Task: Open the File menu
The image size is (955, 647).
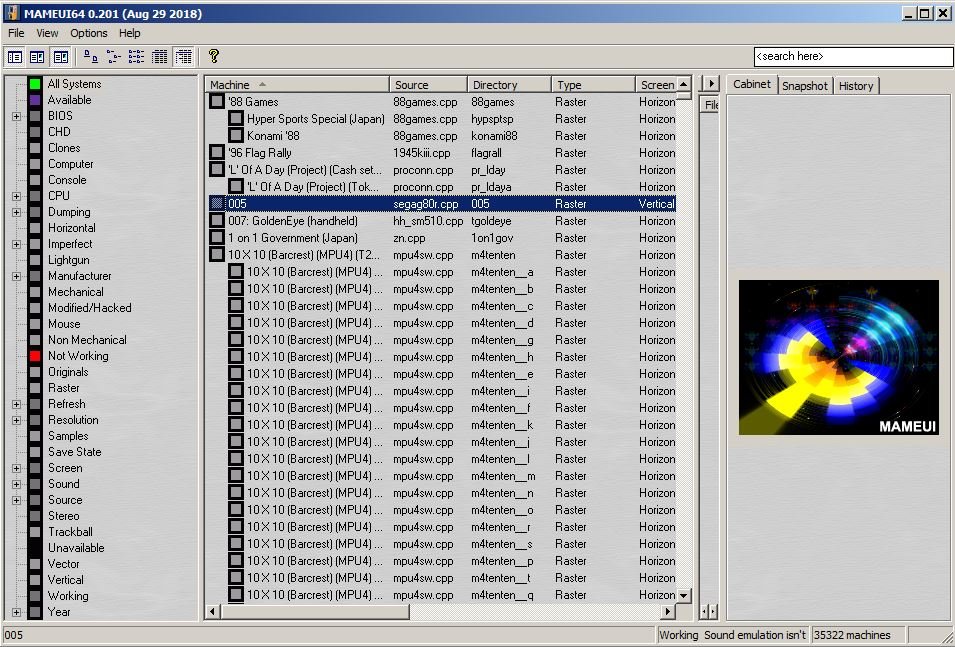Action: click(16, 33)
